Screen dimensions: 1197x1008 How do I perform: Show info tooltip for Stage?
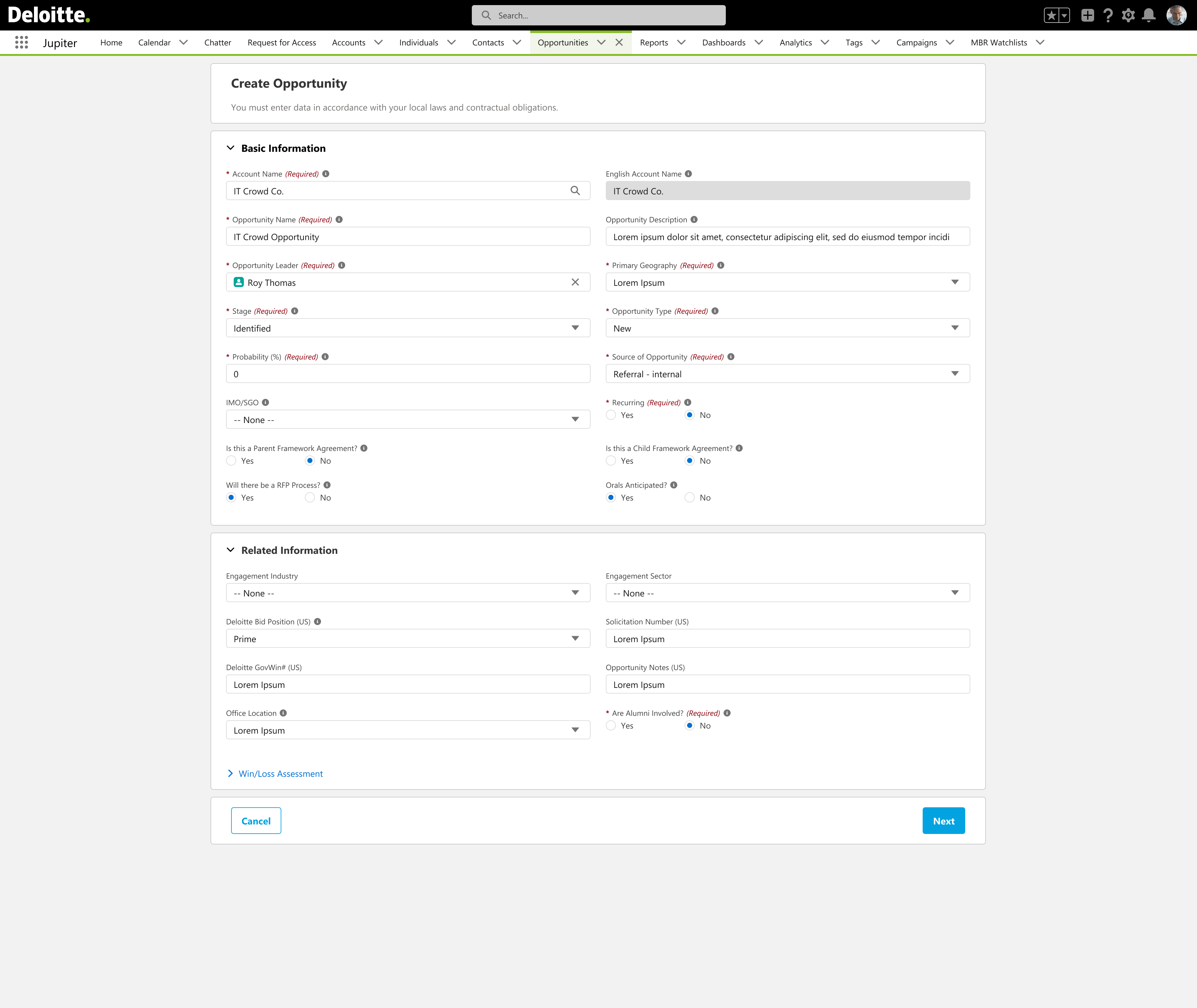pyautogui.click(x=295, y=311)
